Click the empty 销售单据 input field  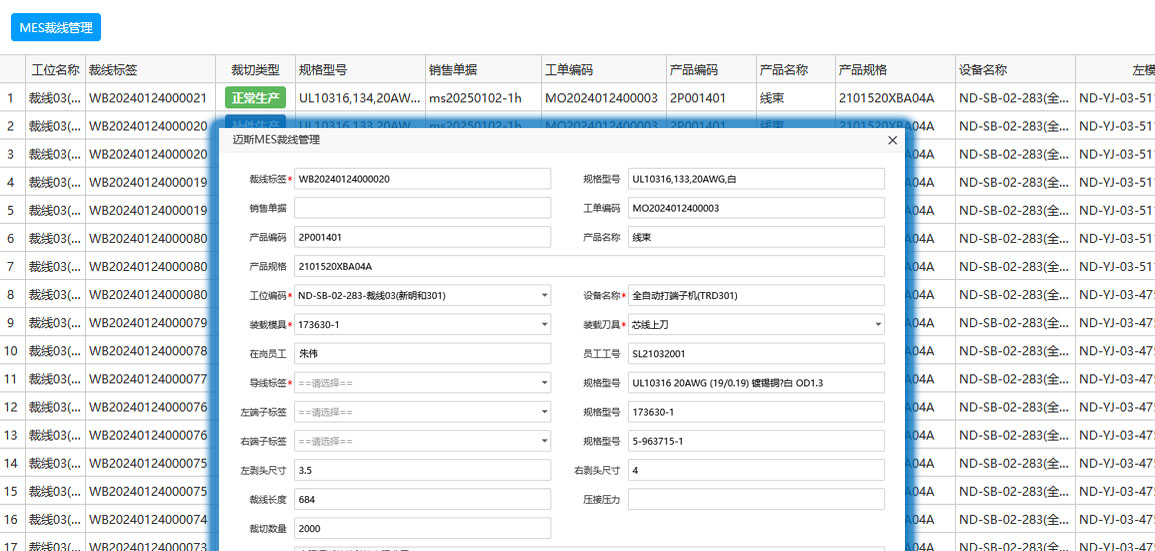coord(422,208)
